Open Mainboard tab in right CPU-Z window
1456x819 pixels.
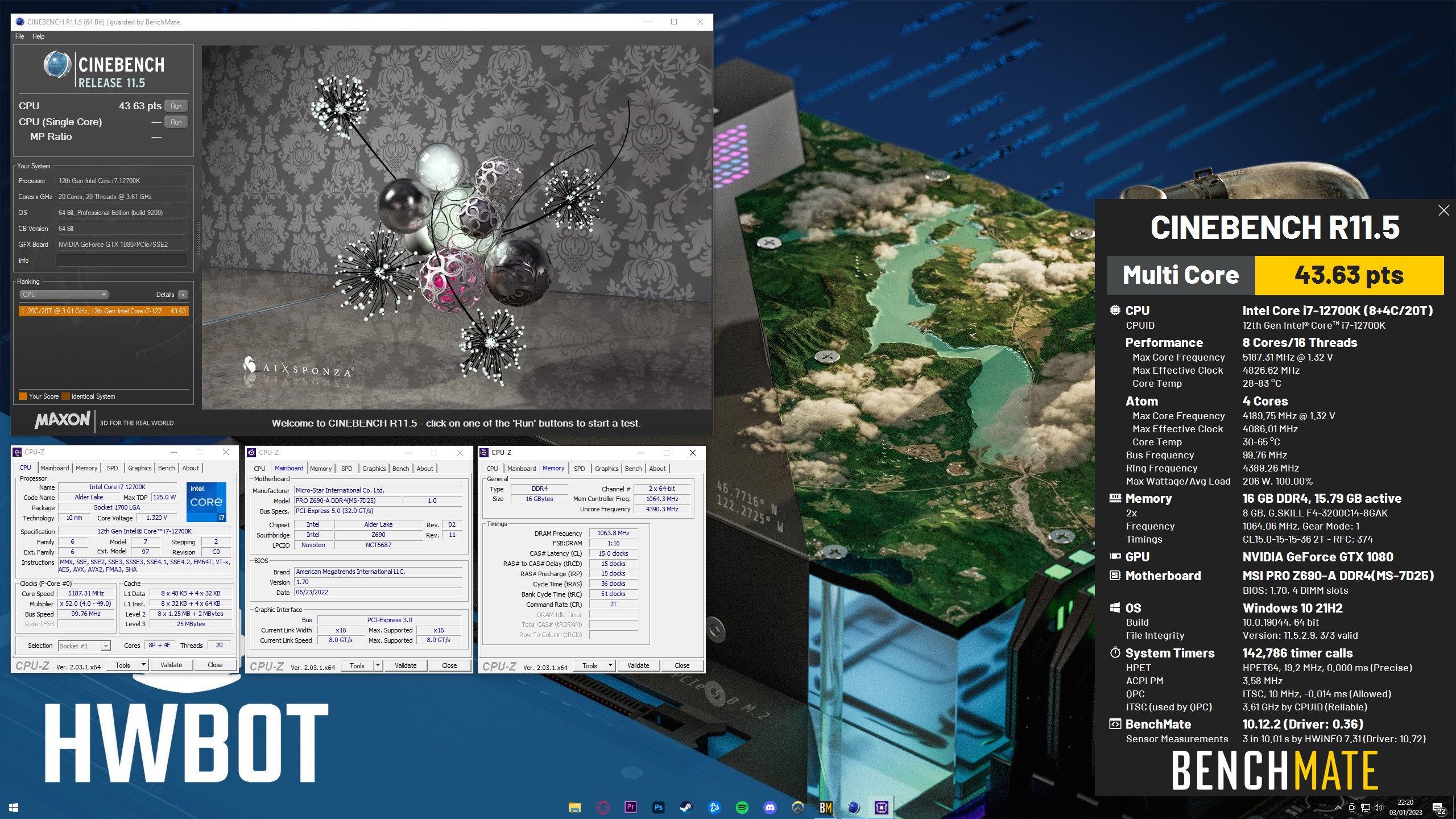[x=522, y=469]
